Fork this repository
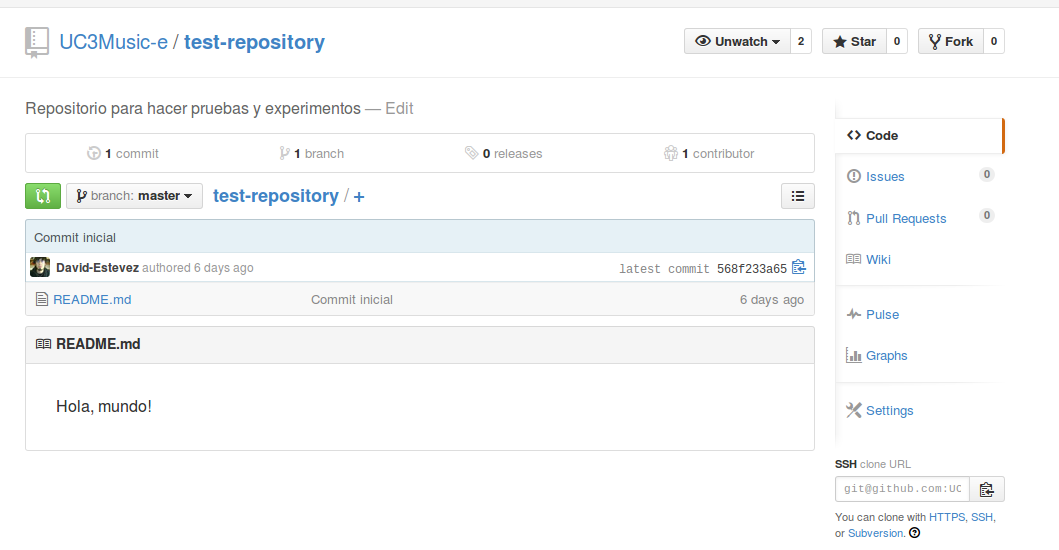The height and width of the screenshot is (550, 1059). (x=949, y=41)
